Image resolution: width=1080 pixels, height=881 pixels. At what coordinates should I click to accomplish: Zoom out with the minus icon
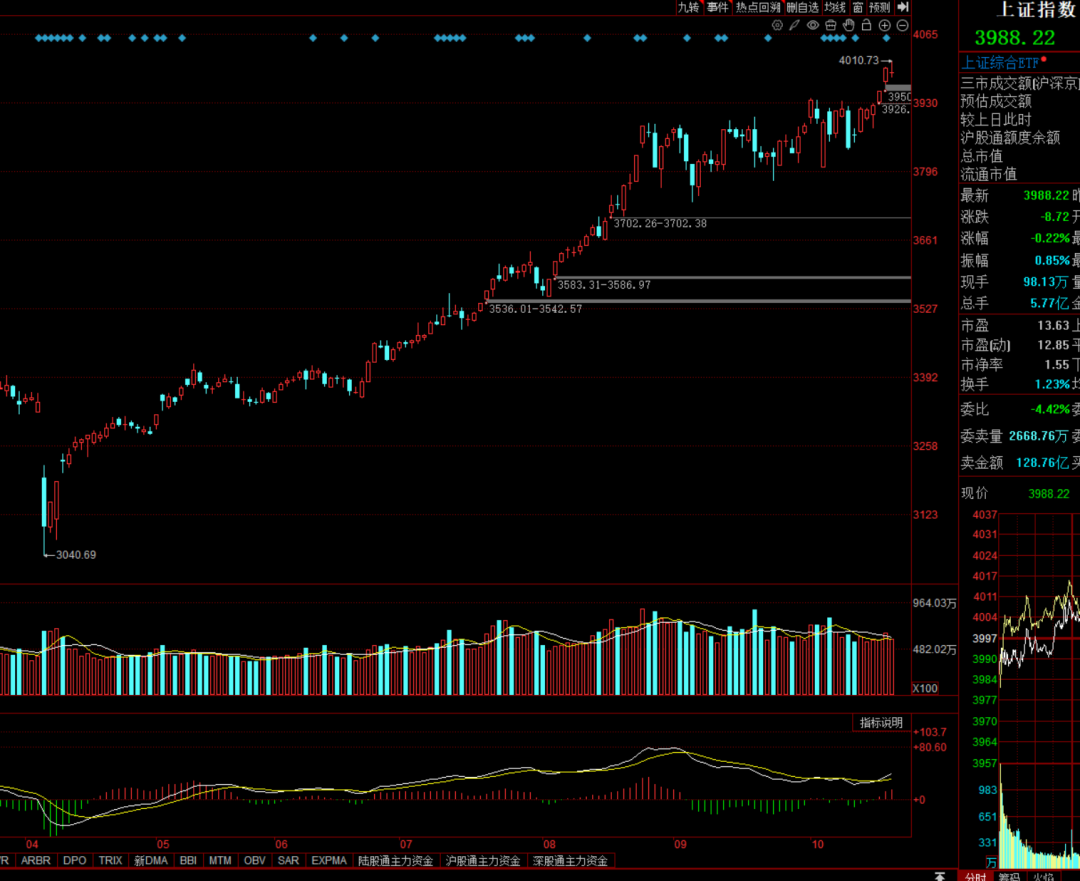point(902,25)
